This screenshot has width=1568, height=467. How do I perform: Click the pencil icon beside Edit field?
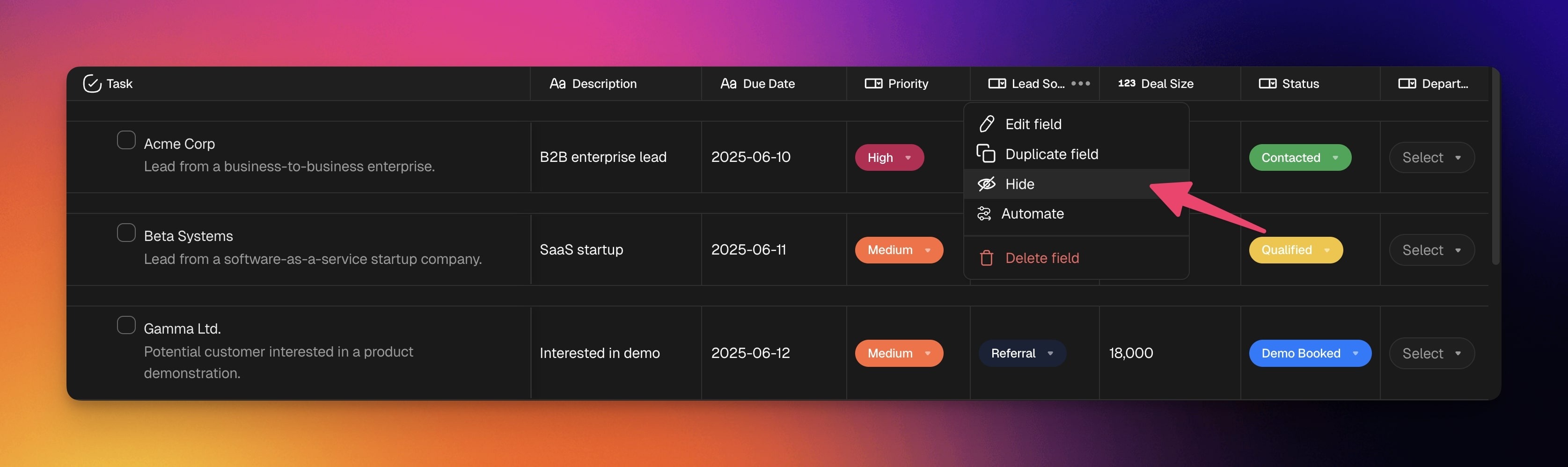(x=986, y=124)
